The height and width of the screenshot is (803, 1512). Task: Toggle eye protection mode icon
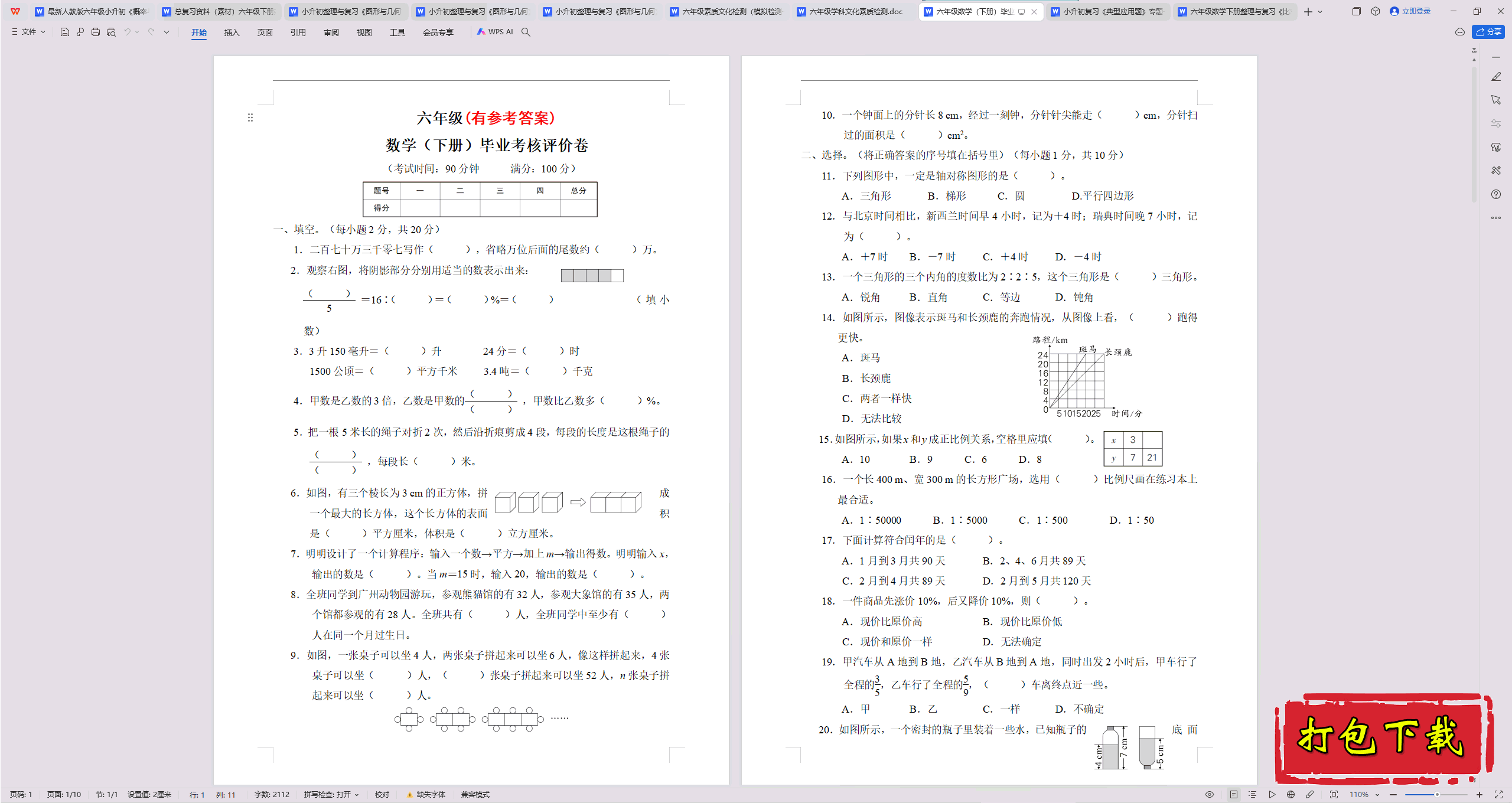[1210, 795]
